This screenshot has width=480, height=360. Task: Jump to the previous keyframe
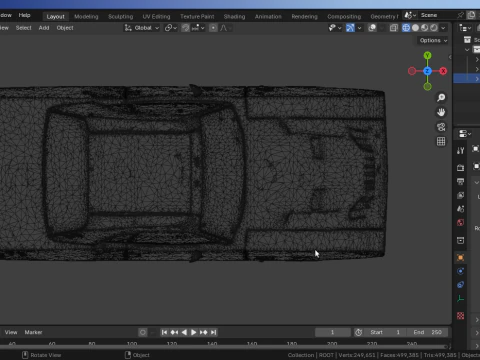[174, 332]
